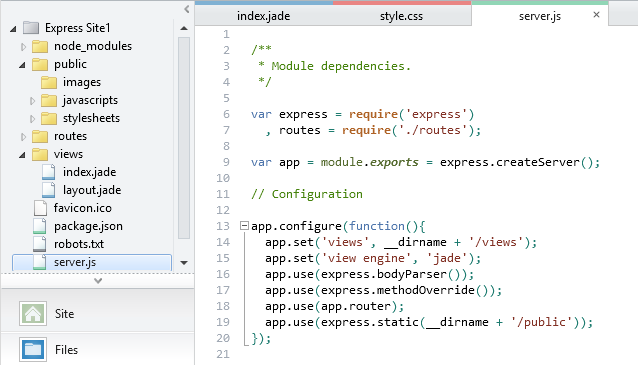The height and width of the screenshot is (365, 638).
Task: Click the index.jade file icon in tree
Action: click(x=48, y=172)
